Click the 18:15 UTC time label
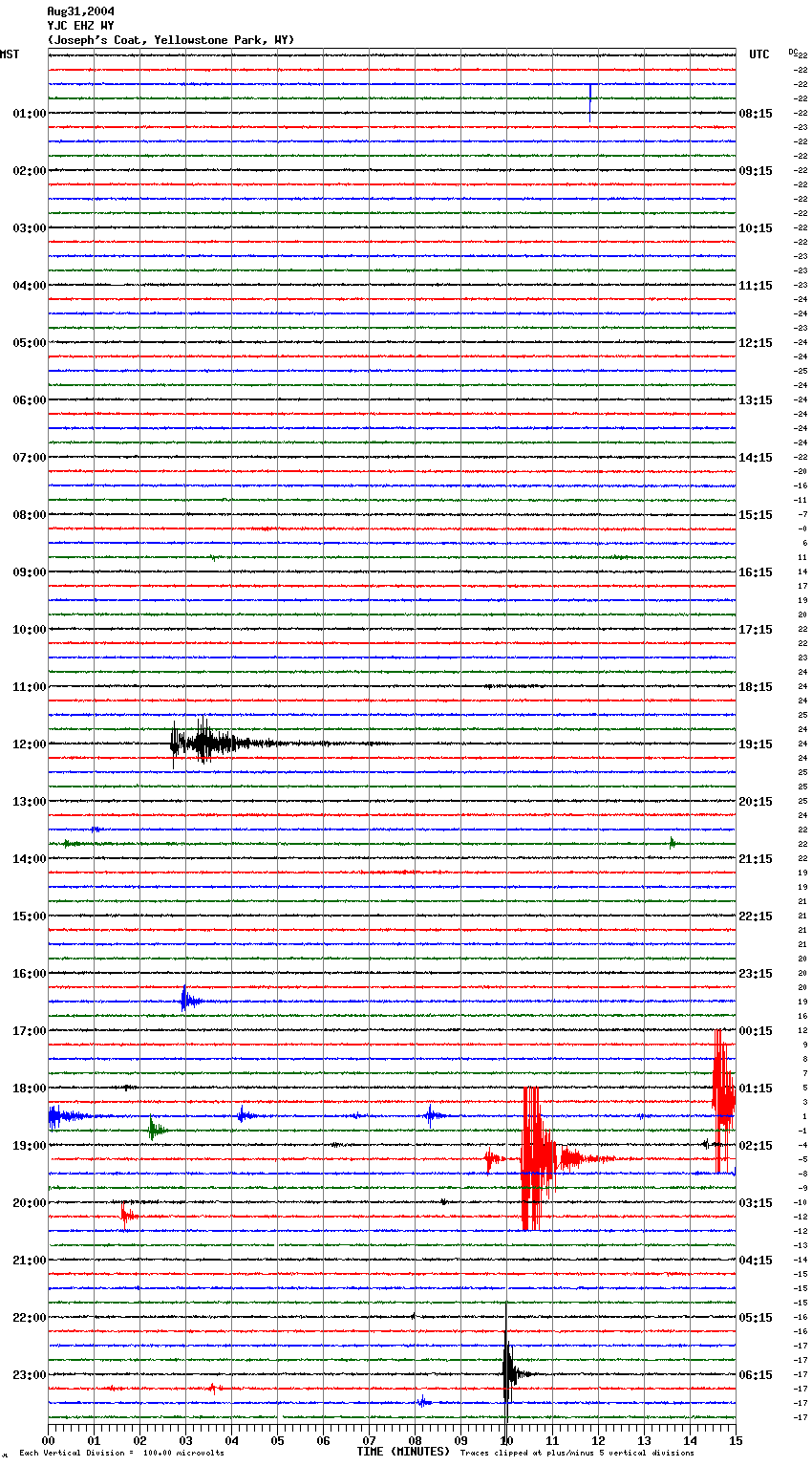The width and height of the screenshot is (812, 1466). [756, 686]
